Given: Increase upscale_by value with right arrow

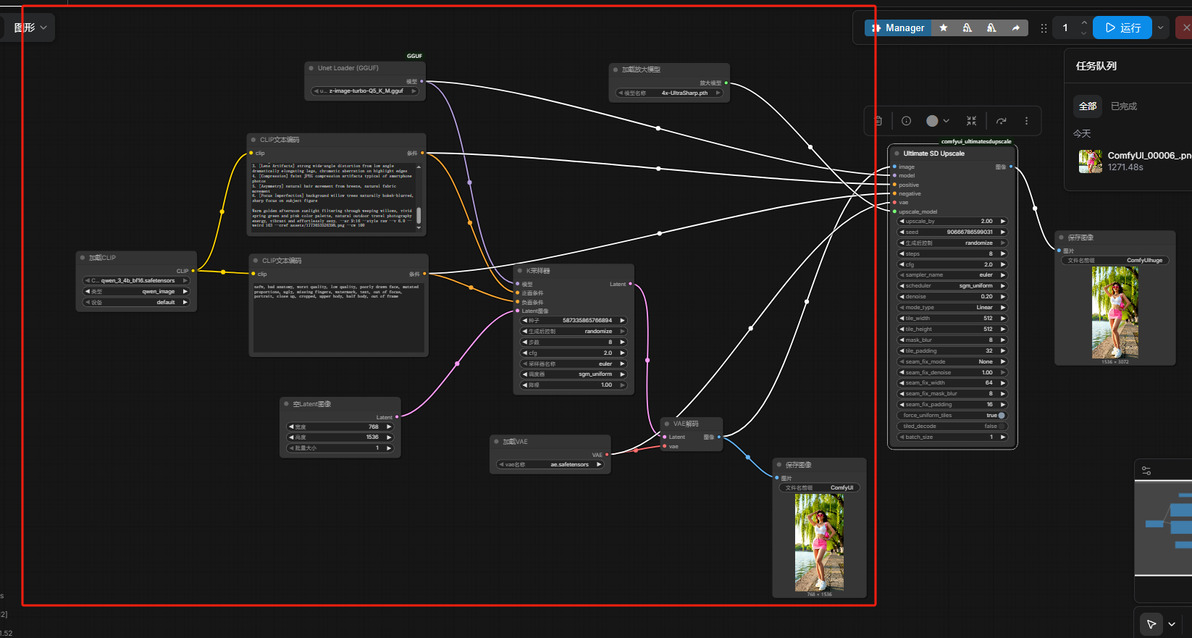Looking at the screenshot, I should [1003, 221].
